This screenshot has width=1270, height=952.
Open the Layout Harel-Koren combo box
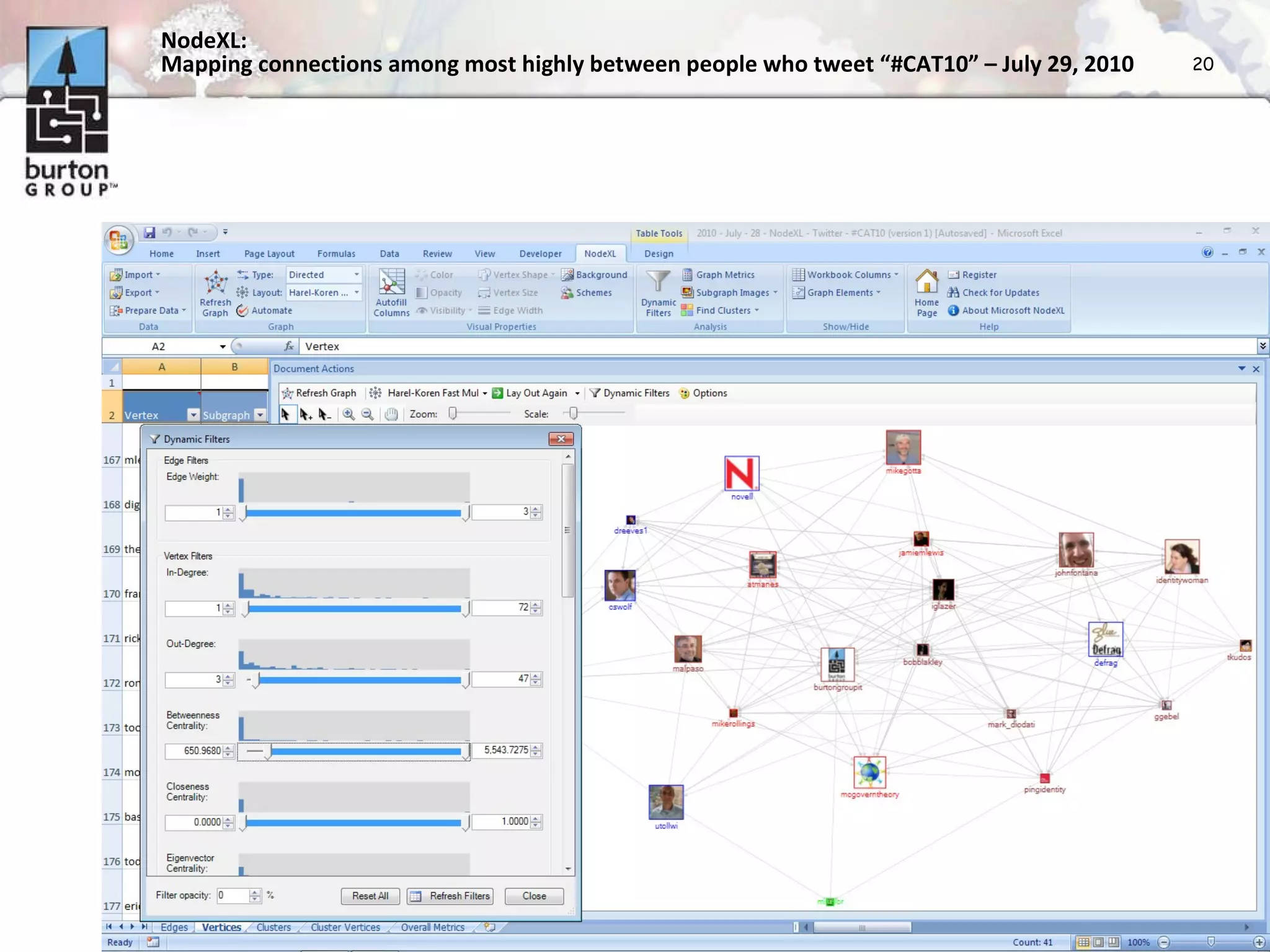click(324, 293)
